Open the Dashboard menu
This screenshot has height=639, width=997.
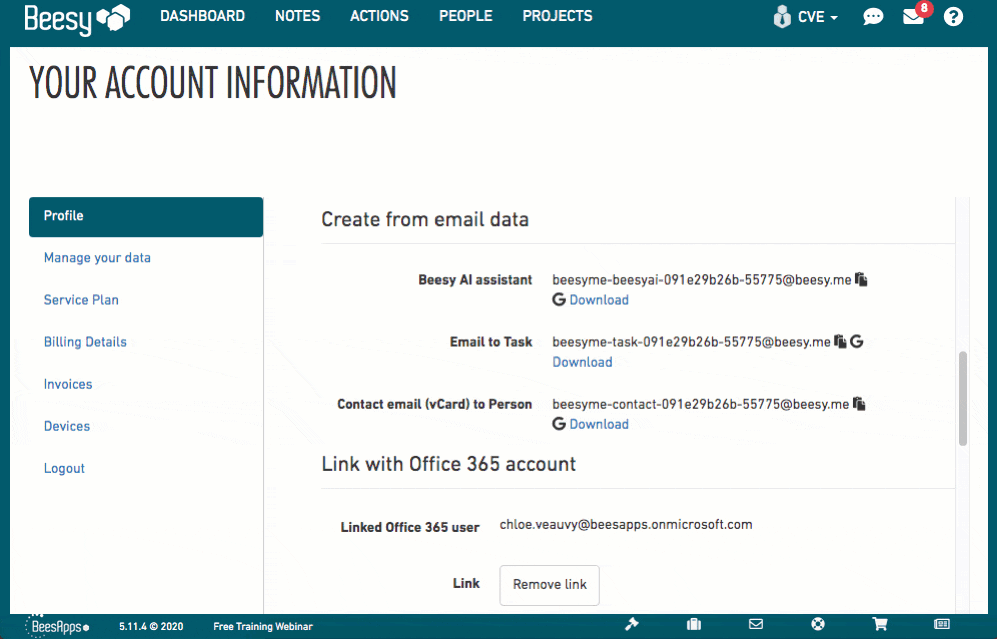point(202,16)
